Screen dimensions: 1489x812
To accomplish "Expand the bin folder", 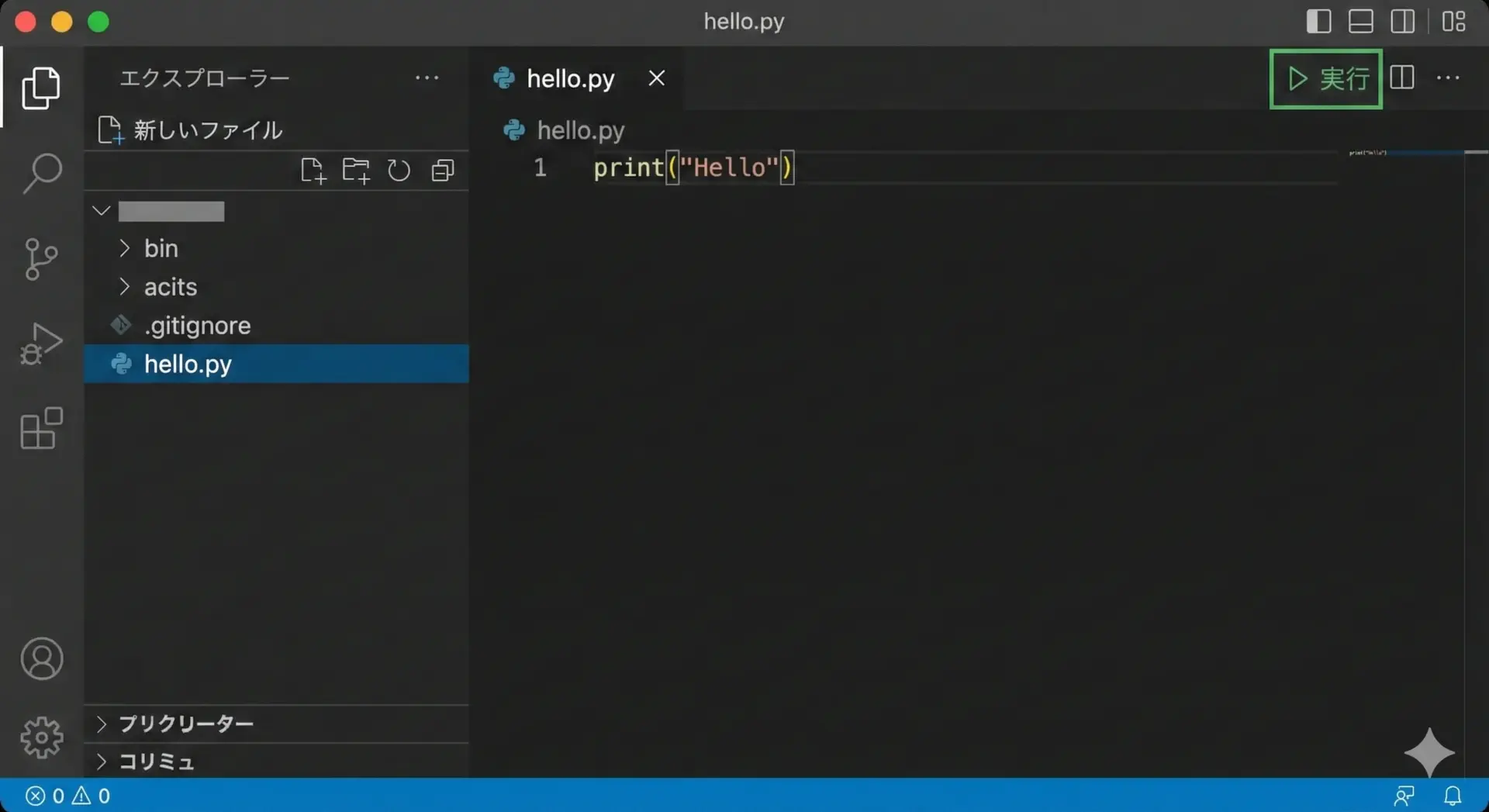I will click(x=161, y=248).
